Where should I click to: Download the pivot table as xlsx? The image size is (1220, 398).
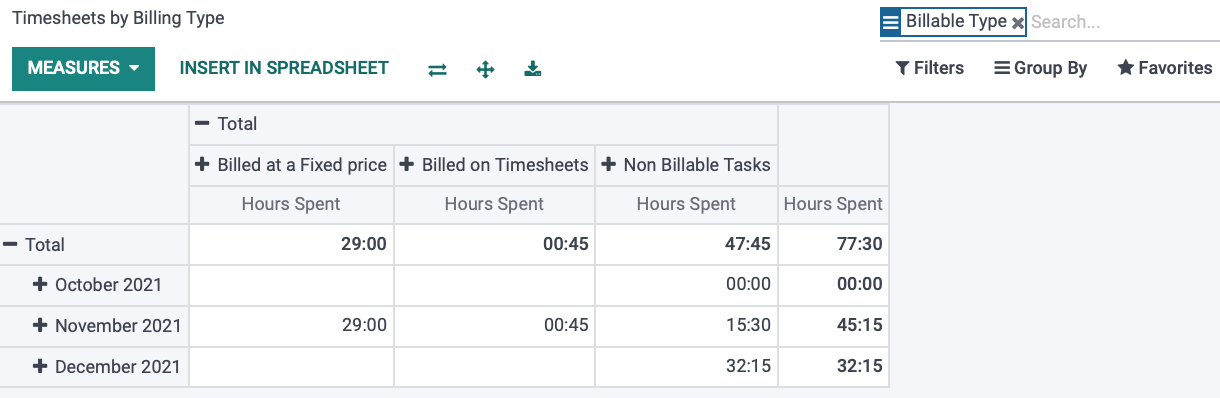[x=533, y=69]
